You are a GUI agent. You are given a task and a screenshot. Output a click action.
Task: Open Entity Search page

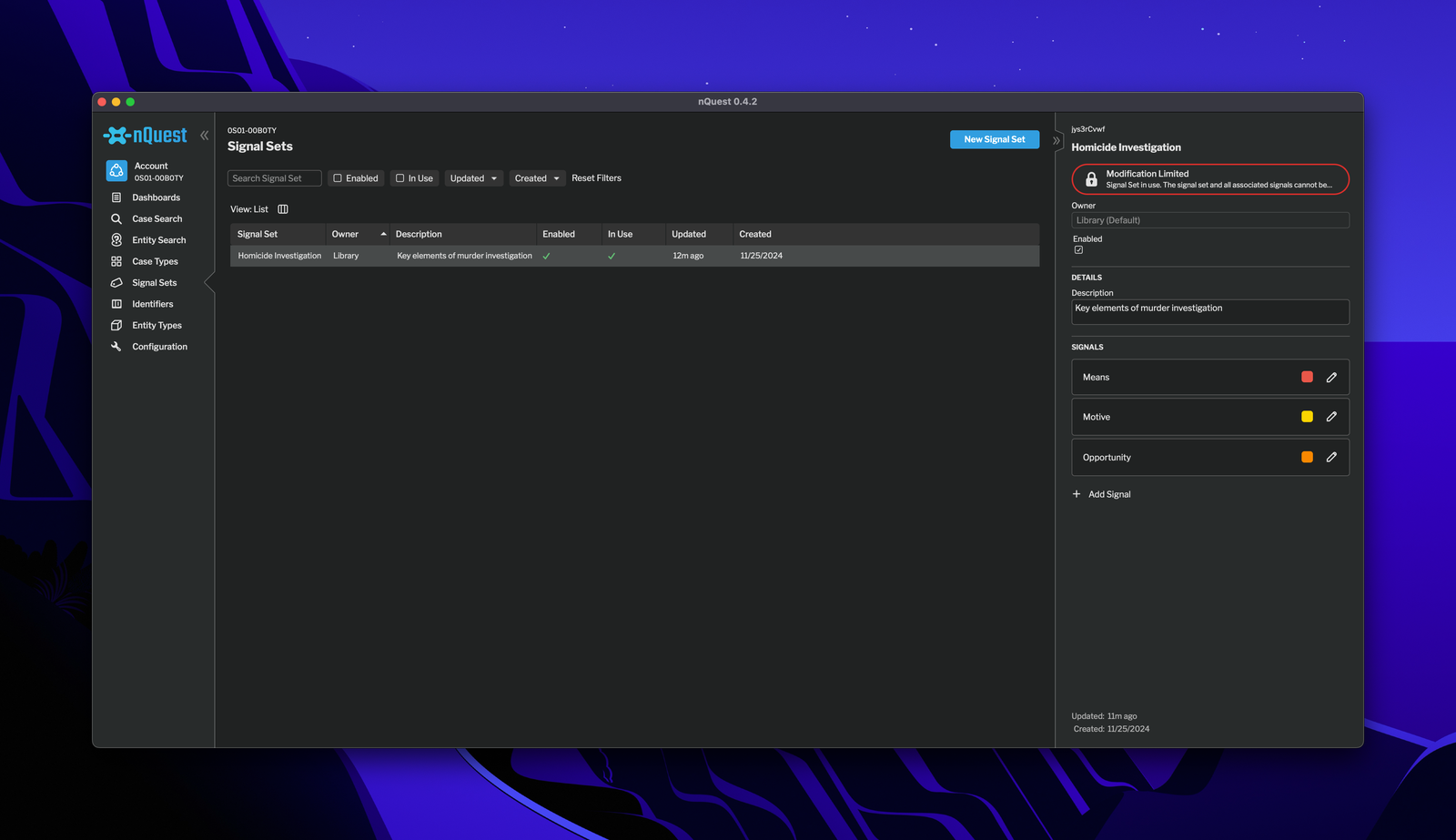pyautogui.click(x=159, y=240)
